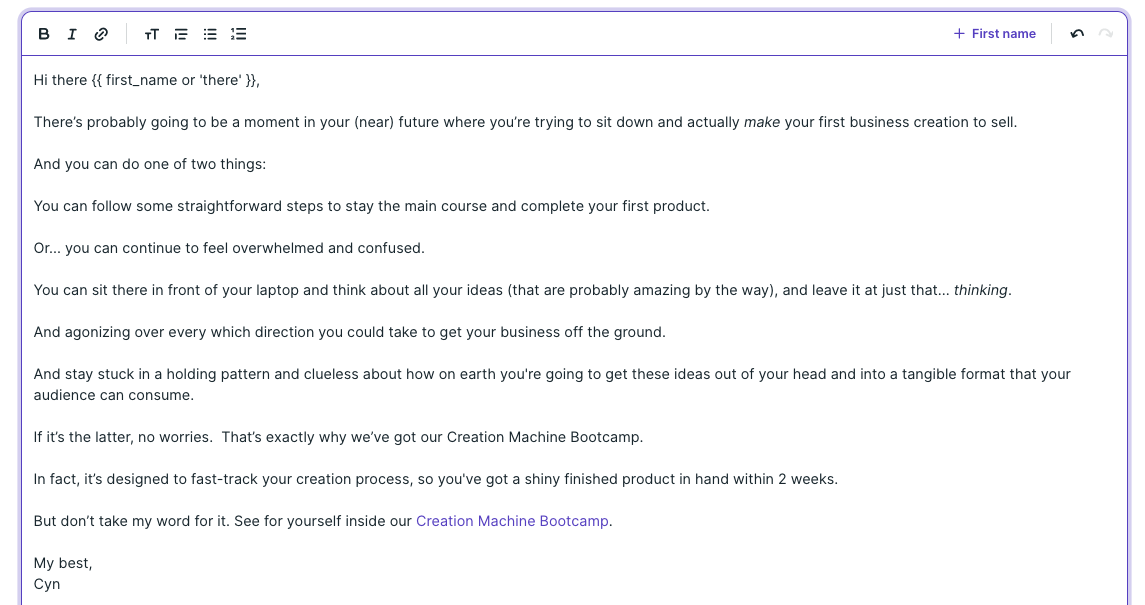
Task: Select the italicized word thinking
Action: (x=980, y=290)
